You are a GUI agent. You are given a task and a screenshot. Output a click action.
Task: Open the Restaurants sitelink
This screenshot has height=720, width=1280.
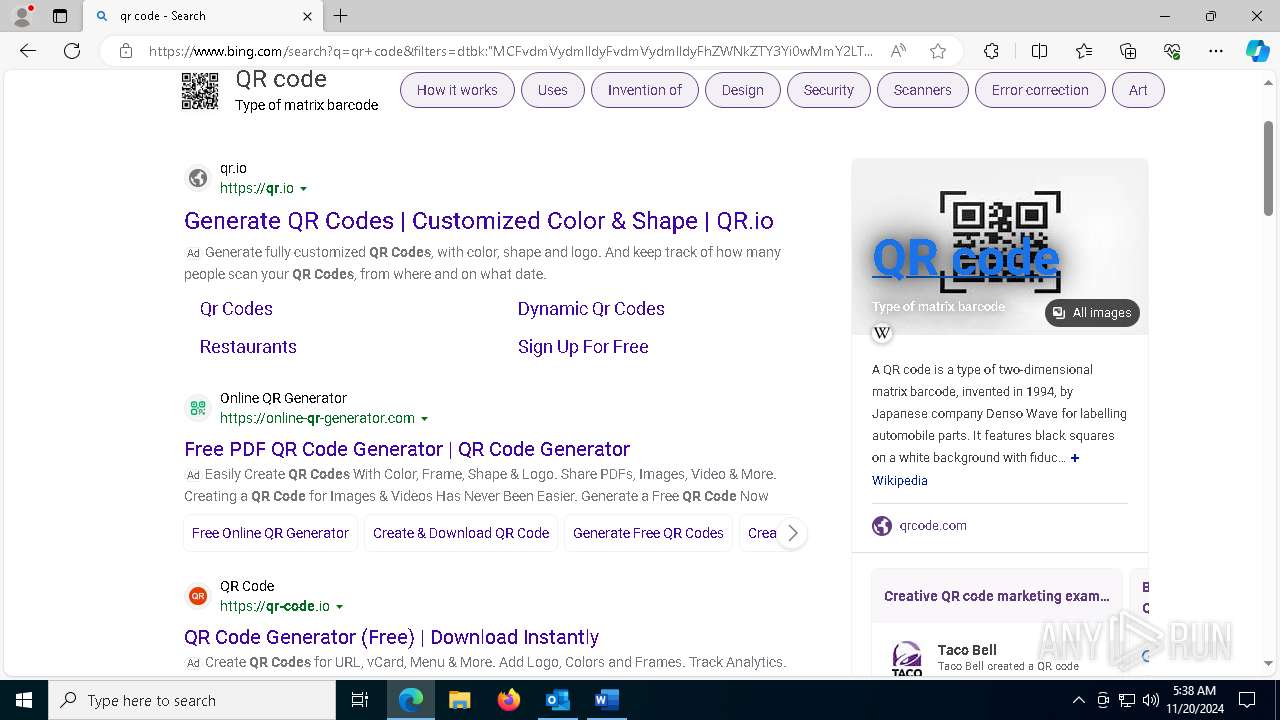(x=248, y=347)
